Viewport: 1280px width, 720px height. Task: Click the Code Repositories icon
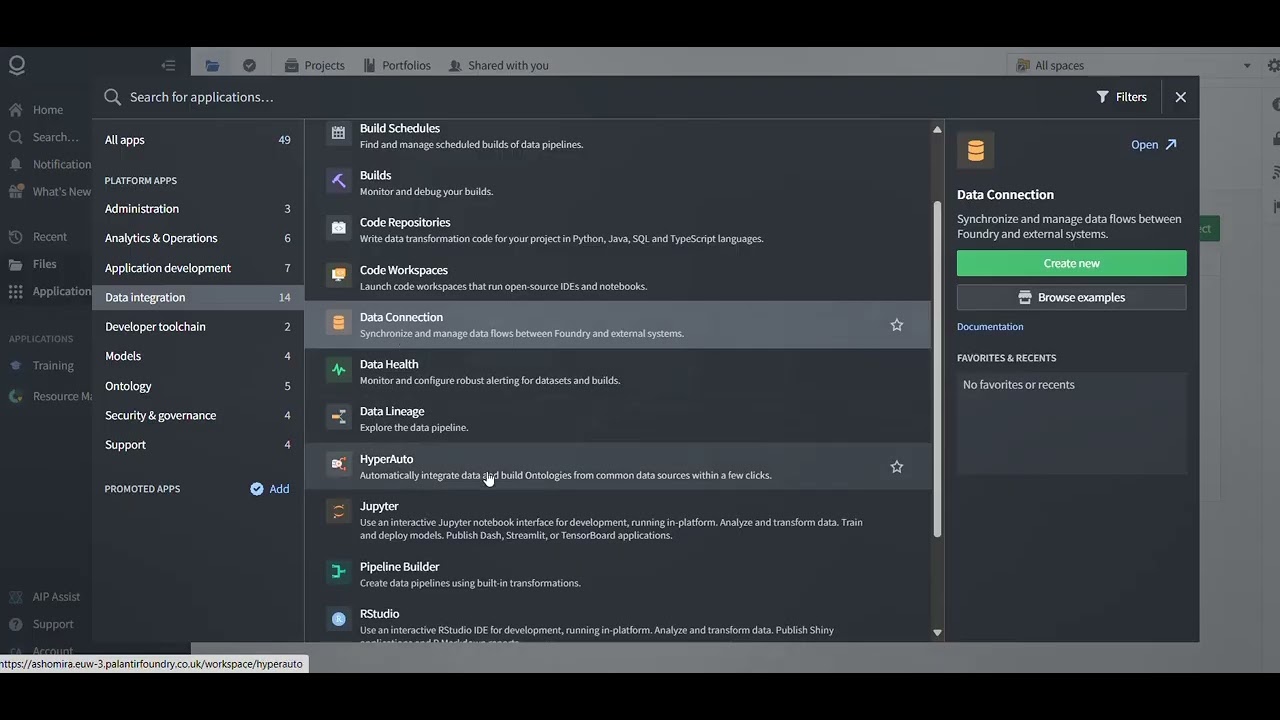pyautogui.click(x=339, y=228)
